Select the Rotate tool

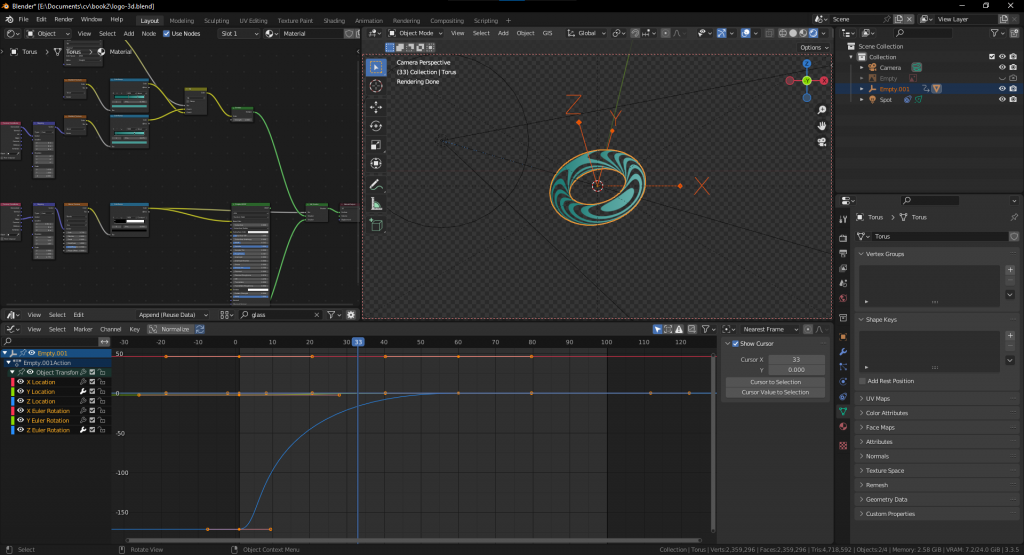tap(376, 126)
